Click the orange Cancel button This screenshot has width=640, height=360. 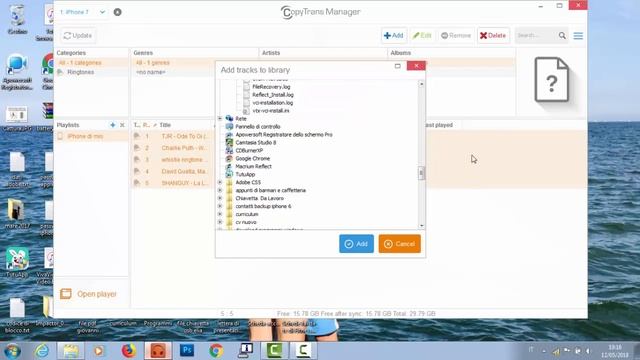point(399,244)
